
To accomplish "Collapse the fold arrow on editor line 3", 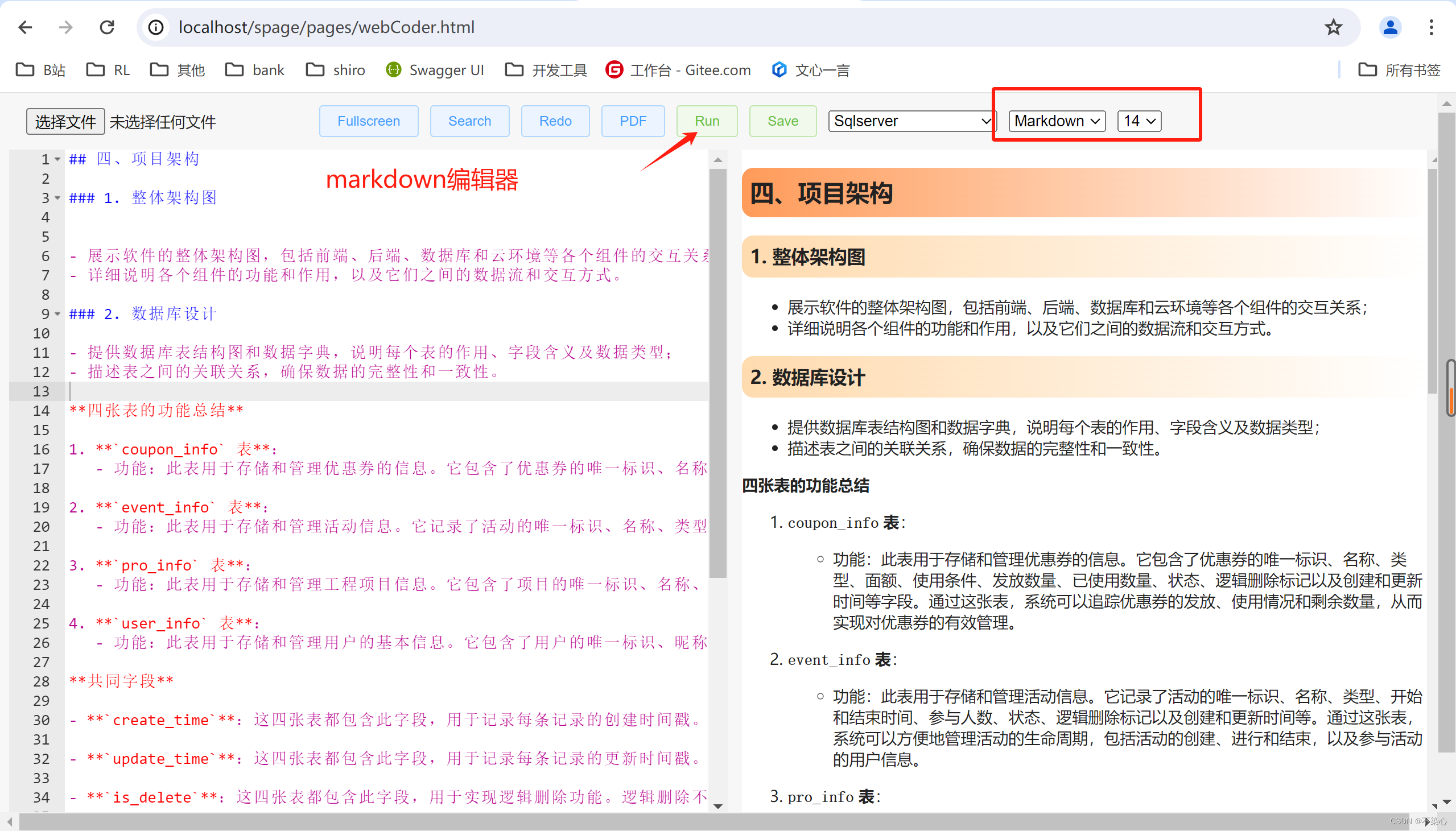I will pyautogui.click(x=57, y=198).
